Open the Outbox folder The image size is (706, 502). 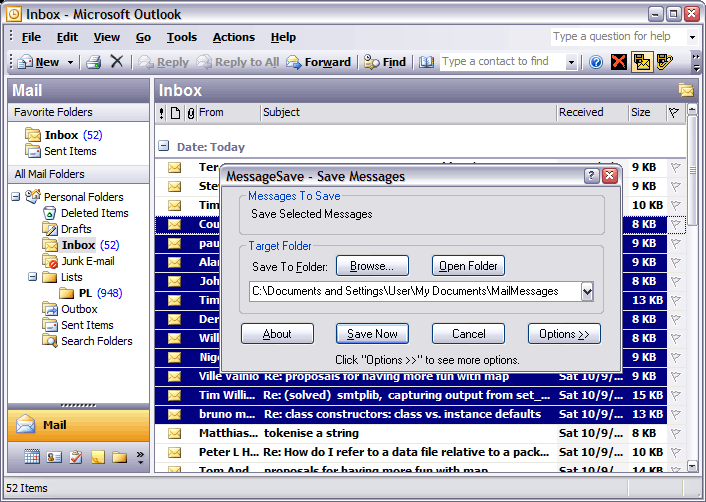click(x=70, y=309)
